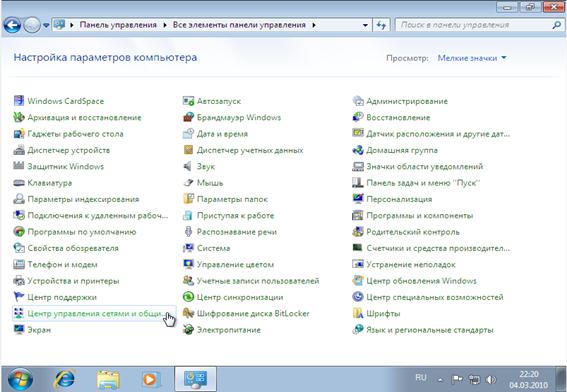Screen dimensions: 567x392
Task: Click the Шрифты icon
Action: click(x=358, y=313)
